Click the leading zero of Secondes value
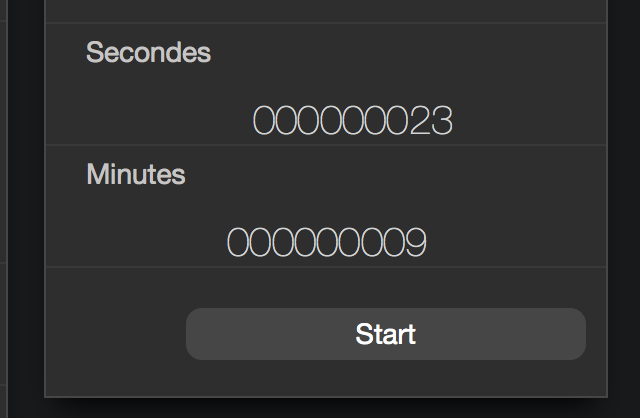 point(264,120)
